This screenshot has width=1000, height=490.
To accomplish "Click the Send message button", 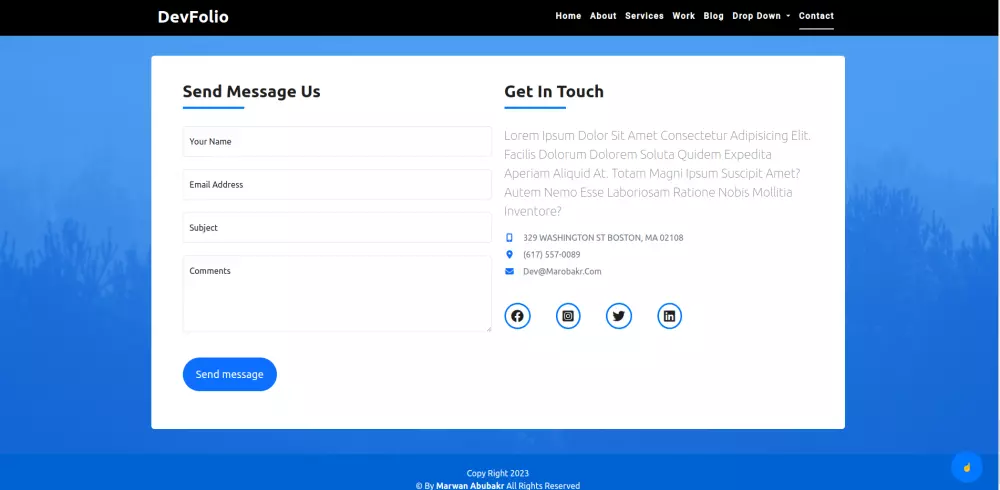I will [x=230, y=374].
